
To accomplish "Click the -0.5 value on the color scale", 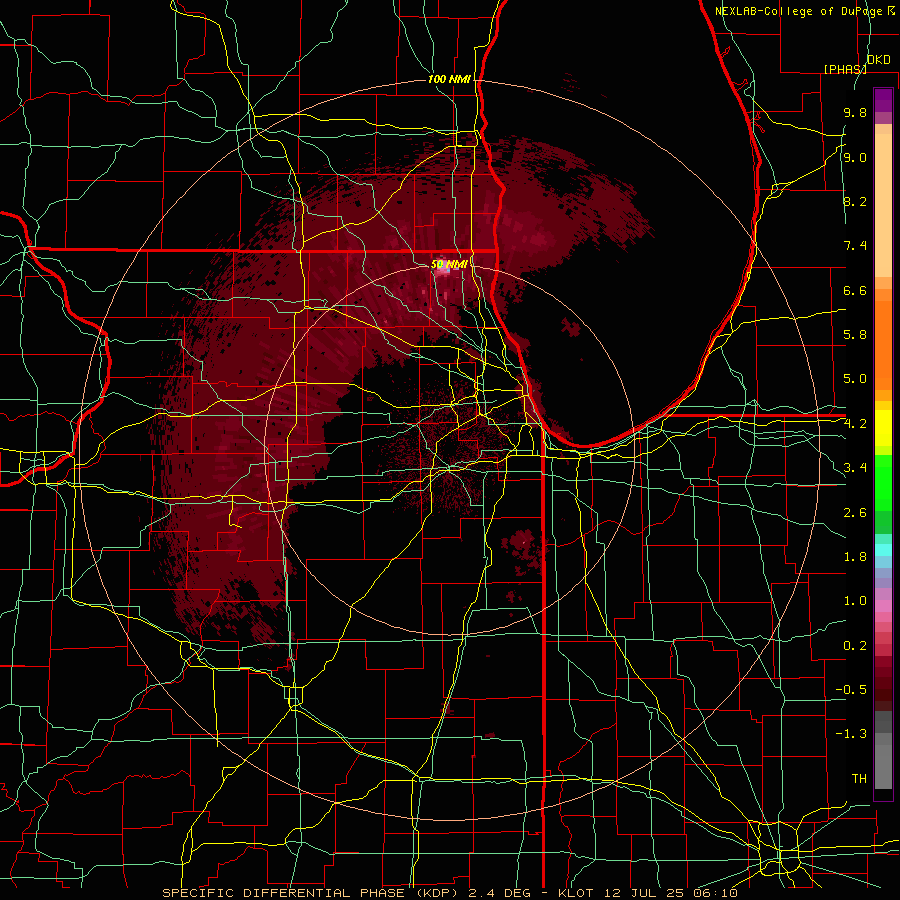I will point(851,690).
